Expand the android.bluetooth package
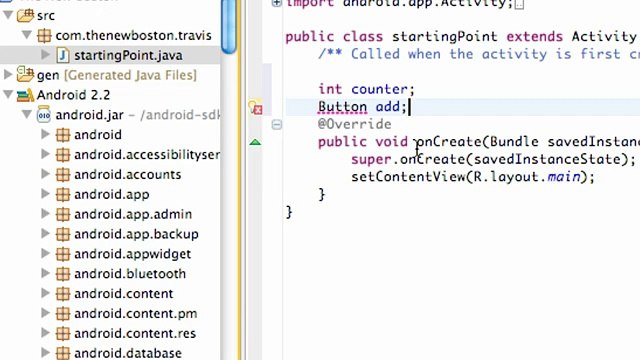640x360 pixels. [46, 273]
